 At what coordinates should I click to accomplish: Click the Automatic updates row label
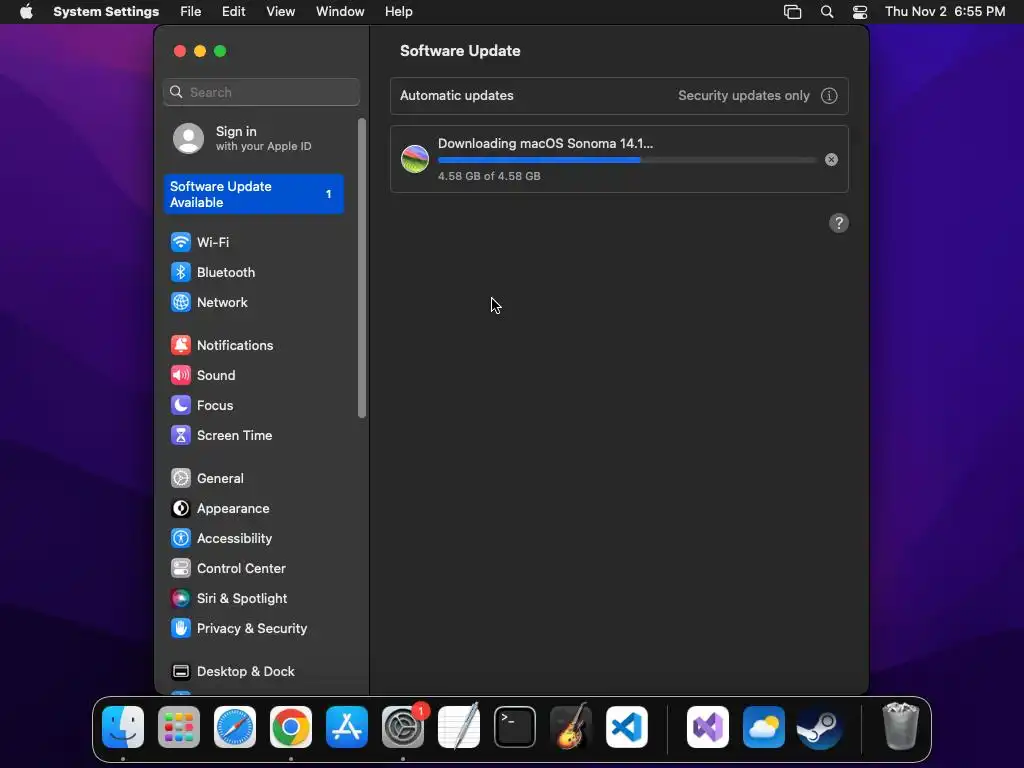(x=456, y=95)
